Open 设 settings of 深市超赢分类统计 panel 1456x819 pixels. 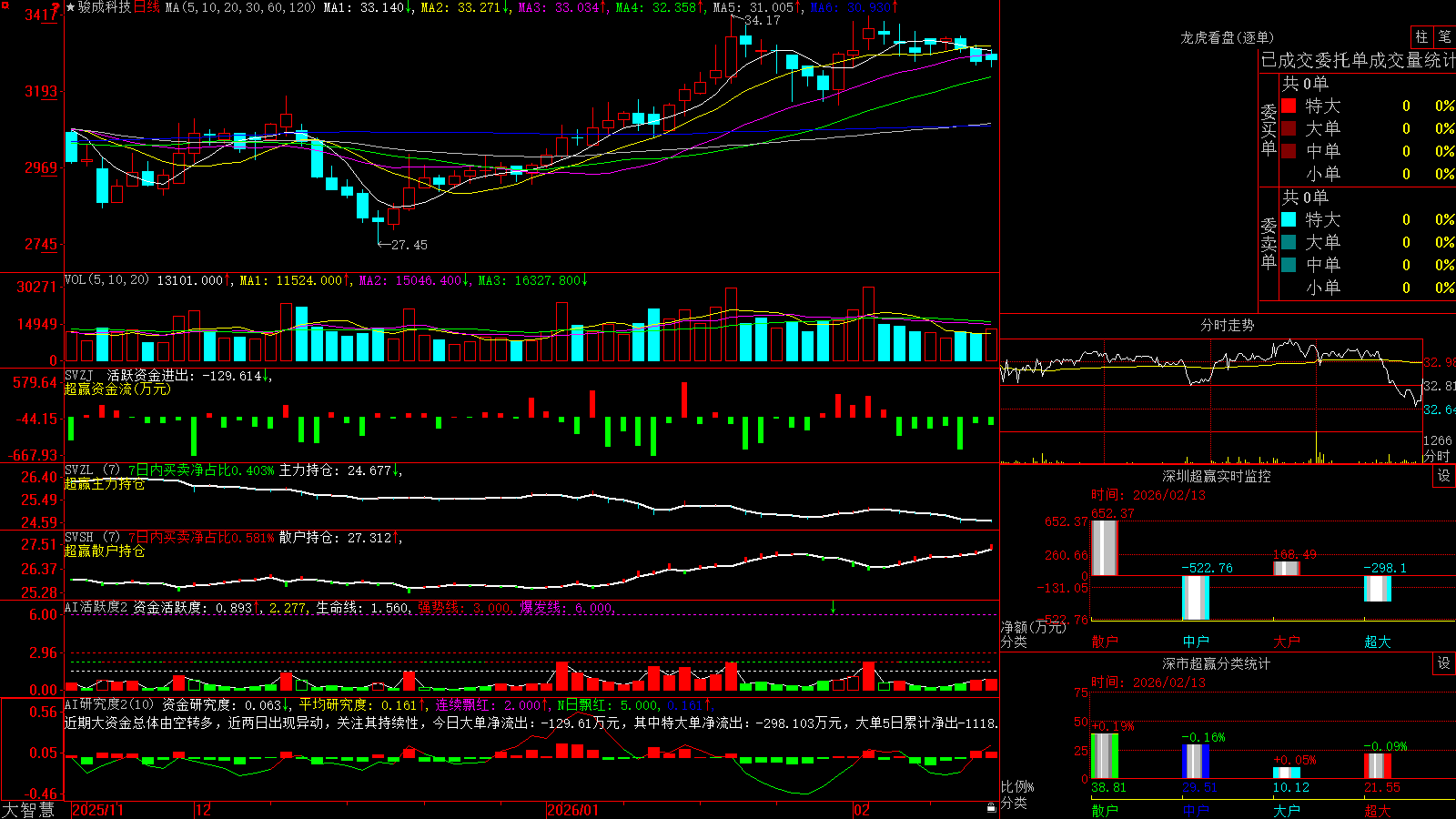pyautogui.click(x=1444, y=663)
